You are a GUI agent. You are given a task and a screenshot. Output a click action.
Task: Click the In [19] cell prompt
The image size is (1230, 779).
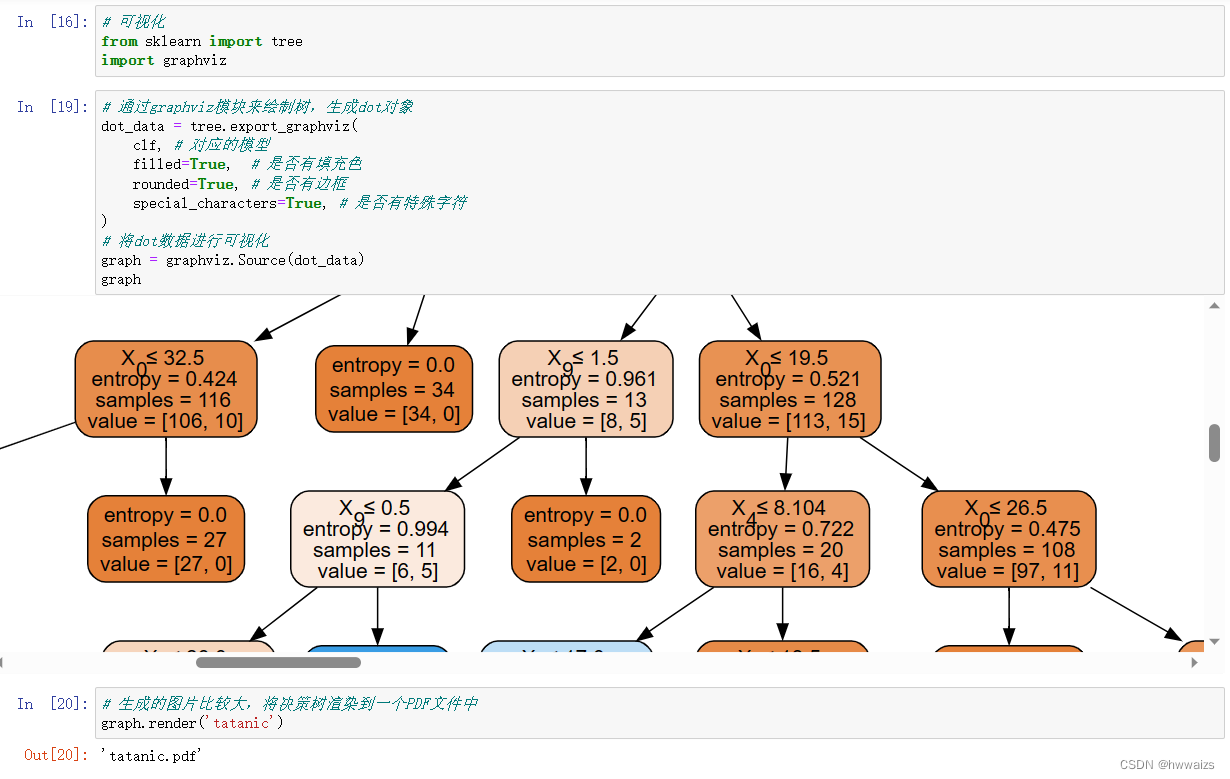[x=52, y=107]
